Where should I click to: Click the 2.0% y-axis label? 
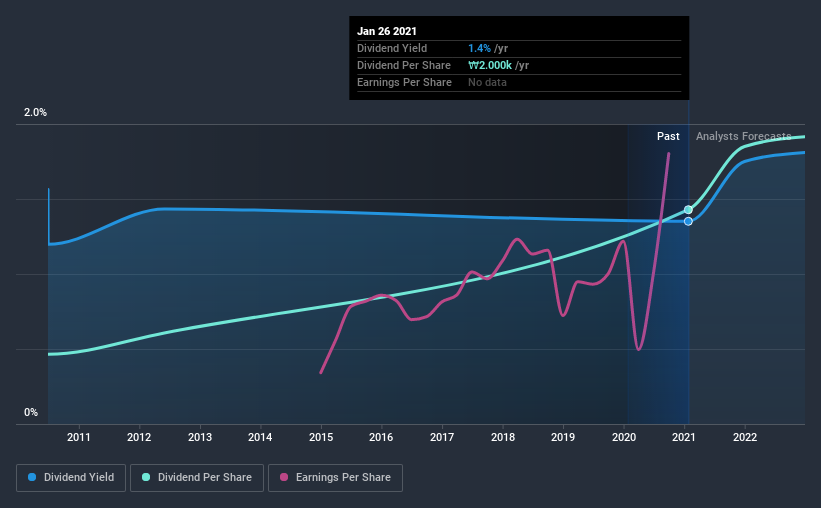click(x=35, y=112)
